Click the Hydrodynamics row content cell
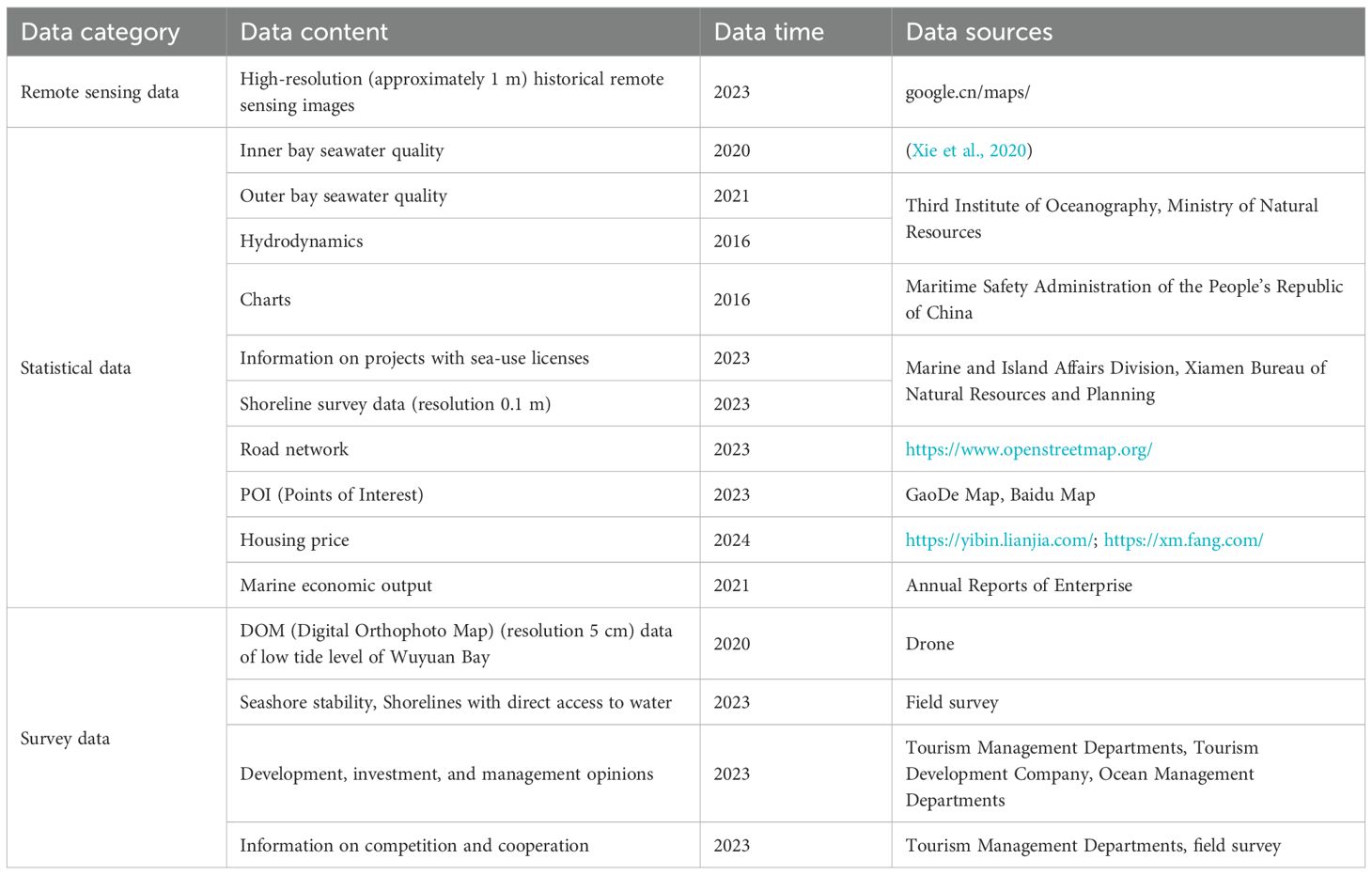The width and height of the screenshot is (1372, 875). (302, 242)
